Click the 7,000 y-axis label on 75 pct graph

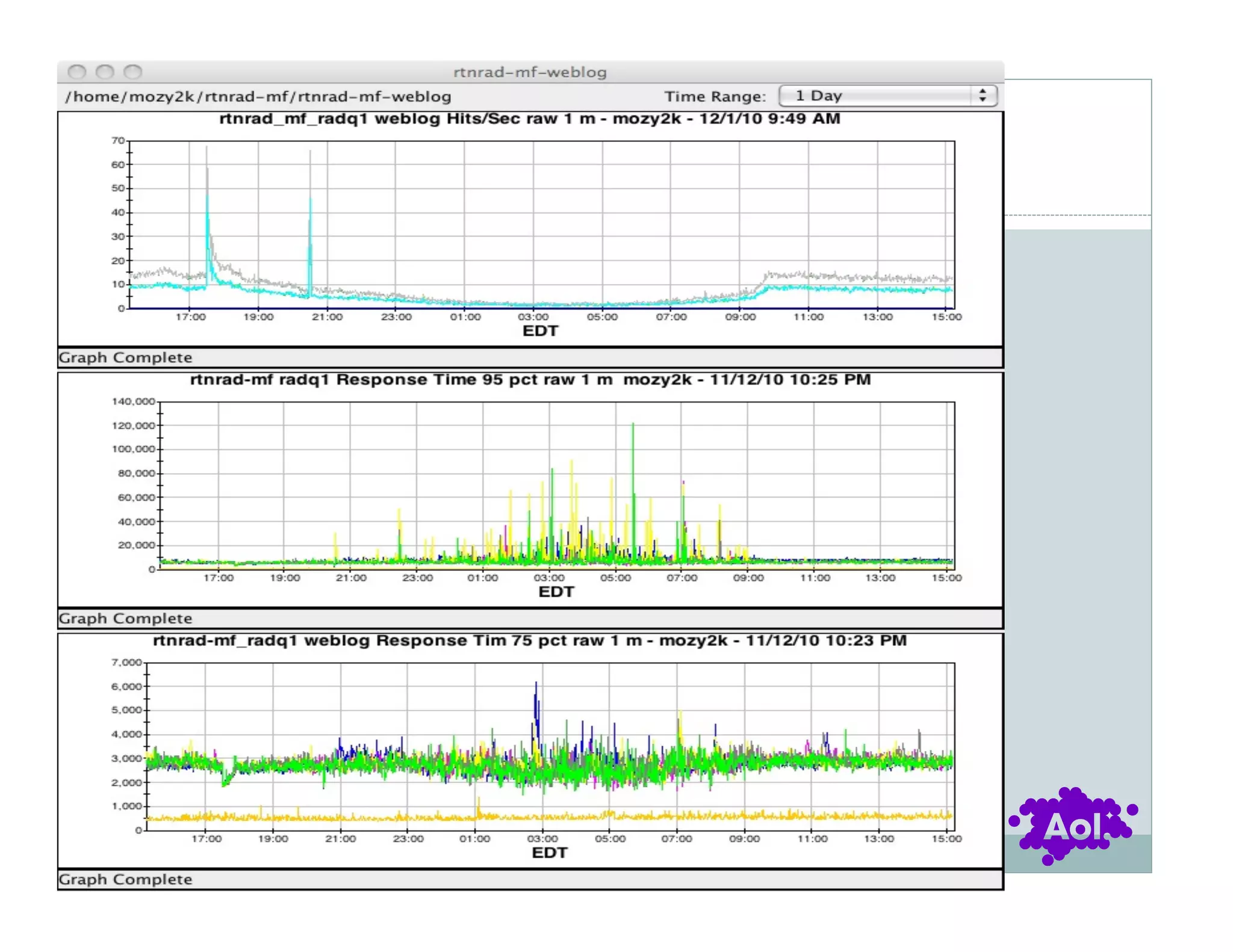[126, 663]
